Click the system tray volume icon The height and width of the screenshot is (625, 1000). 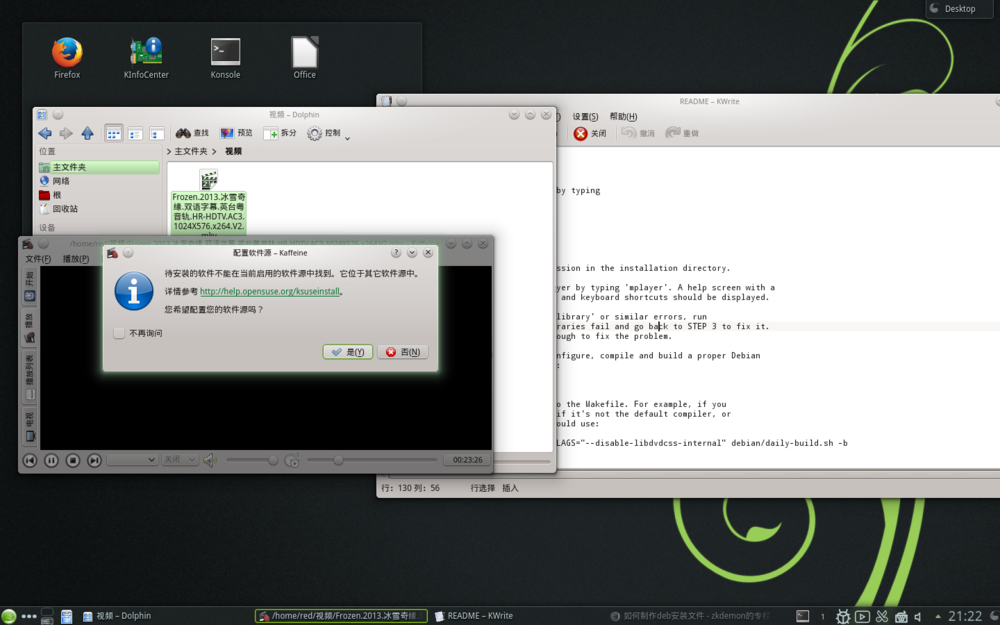click(918, 617)
